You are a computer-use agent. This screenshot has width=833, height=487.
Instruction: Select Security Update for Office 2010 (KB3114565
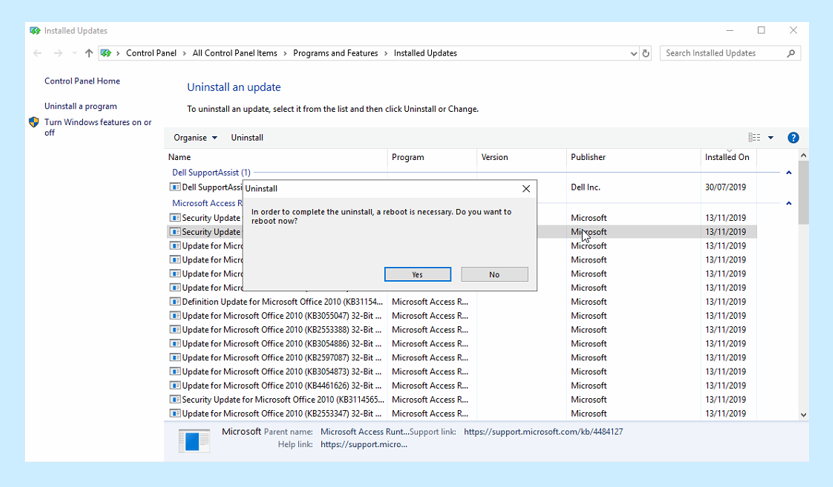click(x=283, y=399)
